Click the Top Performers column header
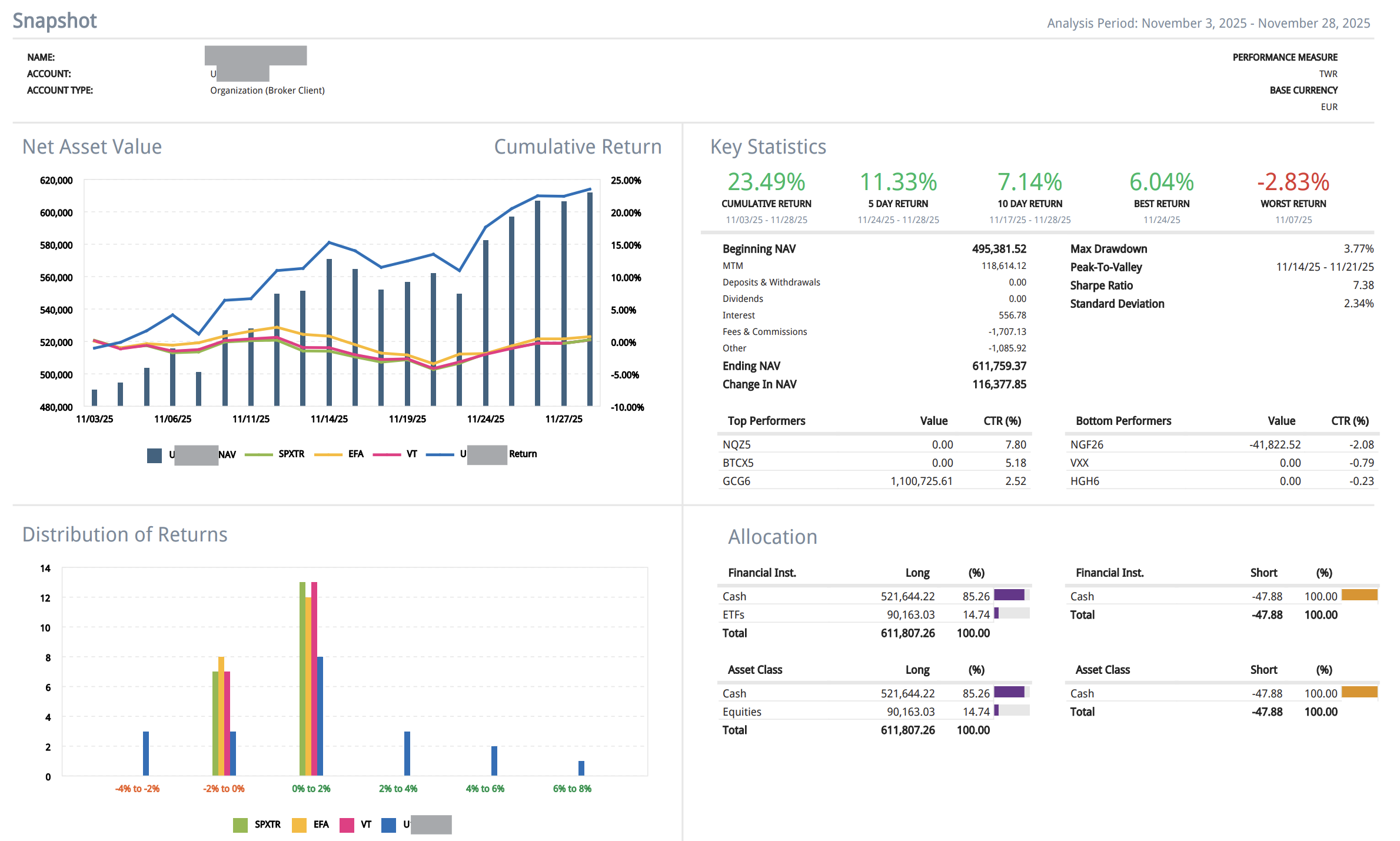 tap(766, 421)
